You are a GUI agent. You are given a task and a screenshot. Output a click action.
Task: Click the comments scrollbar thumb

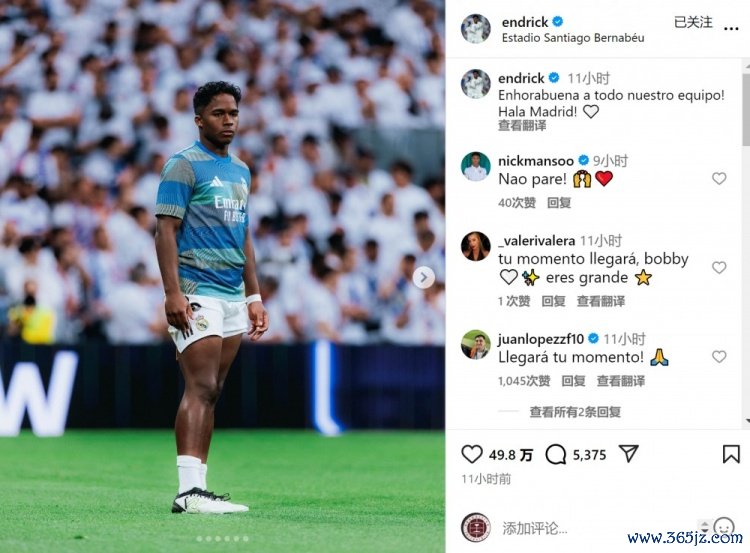(x=746, y=110)
